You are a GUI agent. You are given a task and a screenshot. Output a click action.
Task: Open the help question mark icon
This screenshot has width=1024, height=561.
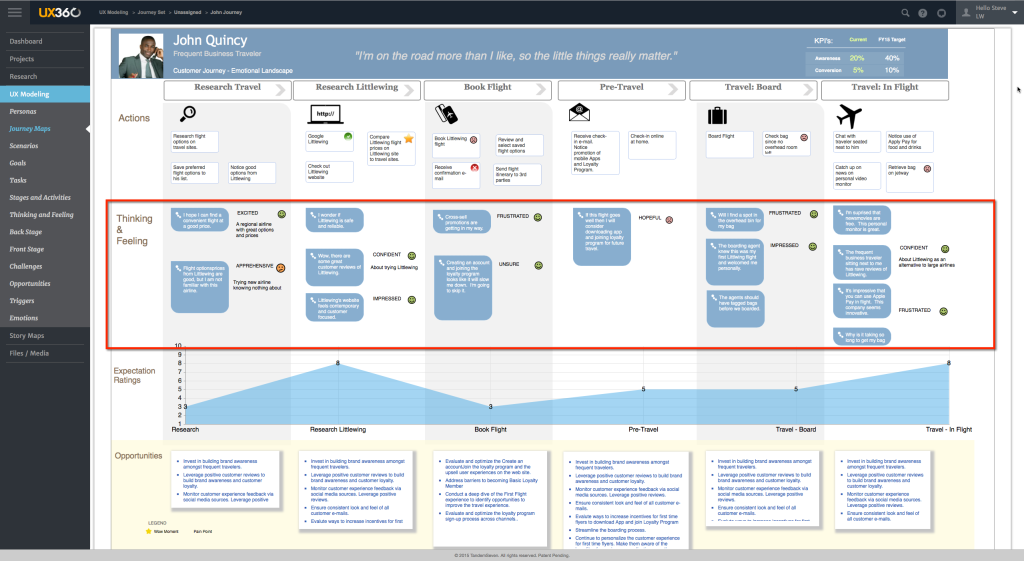pyautogui.click(x=923, y=12)
